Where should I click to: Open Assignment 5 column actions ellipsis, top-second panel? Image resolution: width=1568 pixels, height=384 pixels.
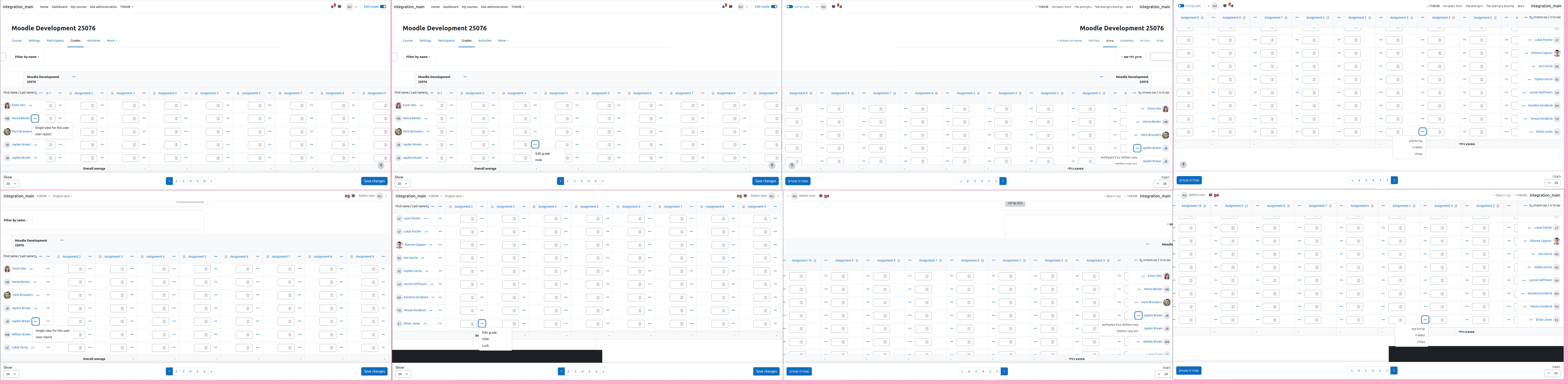point(619,93)
